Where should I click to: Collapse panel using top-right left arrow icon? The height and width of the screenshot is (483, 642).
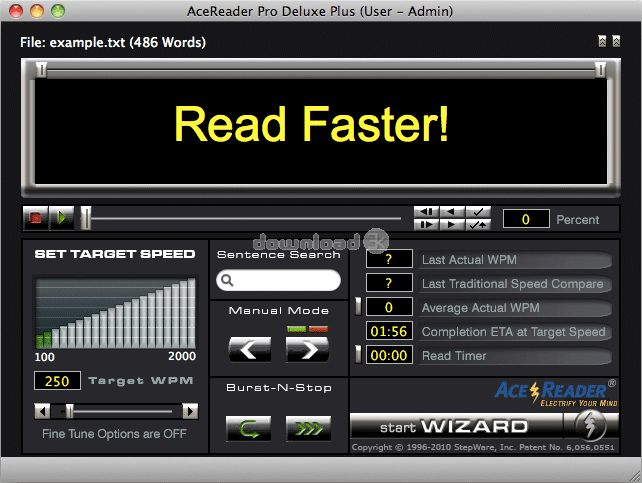[601, 41]
